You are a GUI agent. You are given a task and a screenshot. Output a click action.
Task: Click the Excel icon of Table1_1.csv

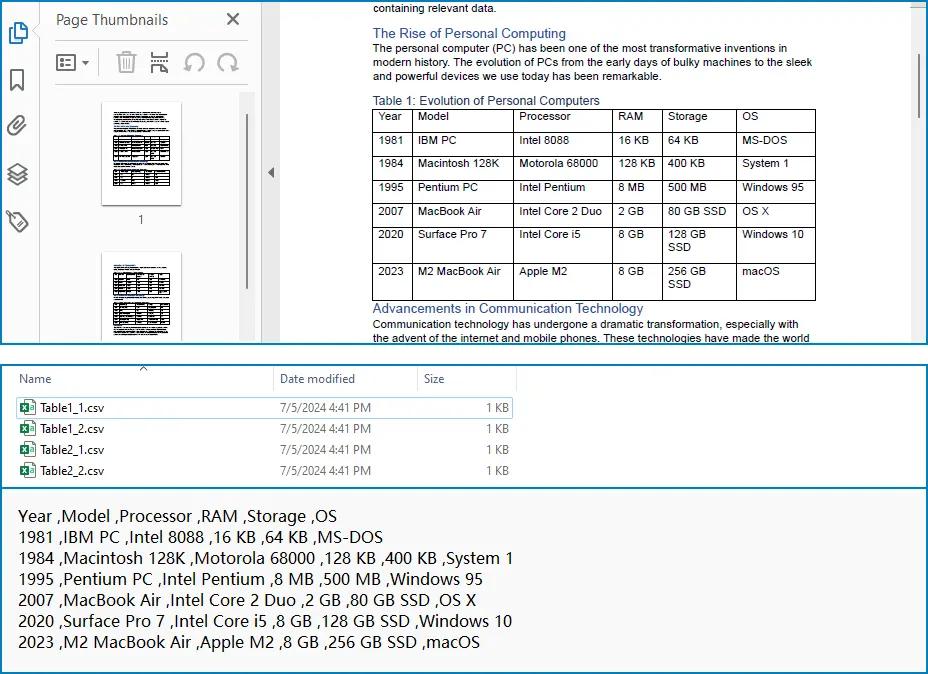tap(27, 407)
